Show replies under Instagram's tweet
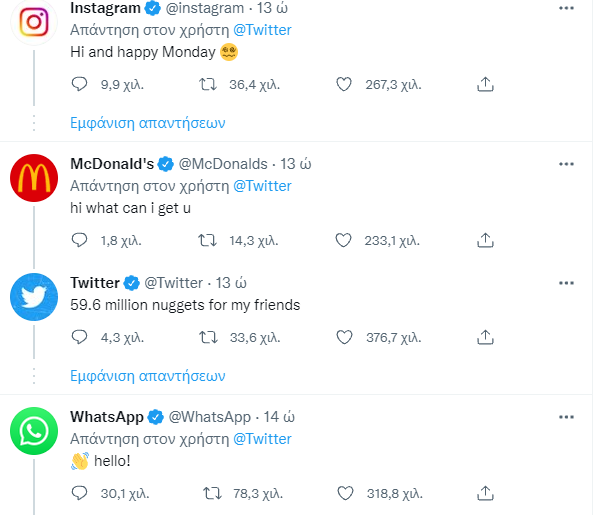 [x=148, y=124]
